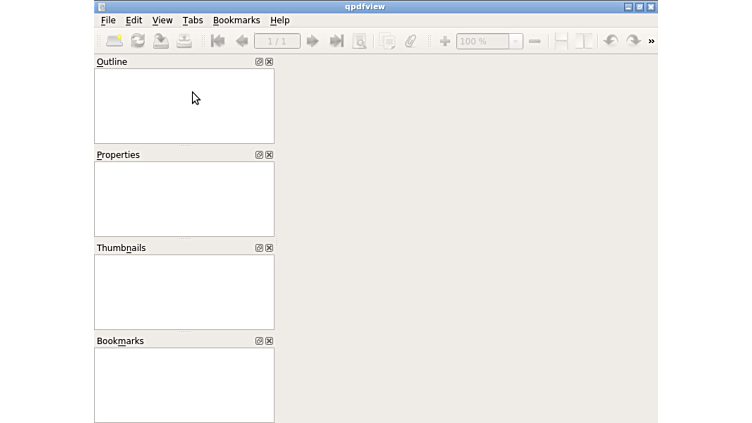Image resolution: width=752 pixels, height=423 pixels.
Task: Jump to the first page icon
Action: point(218,41)
